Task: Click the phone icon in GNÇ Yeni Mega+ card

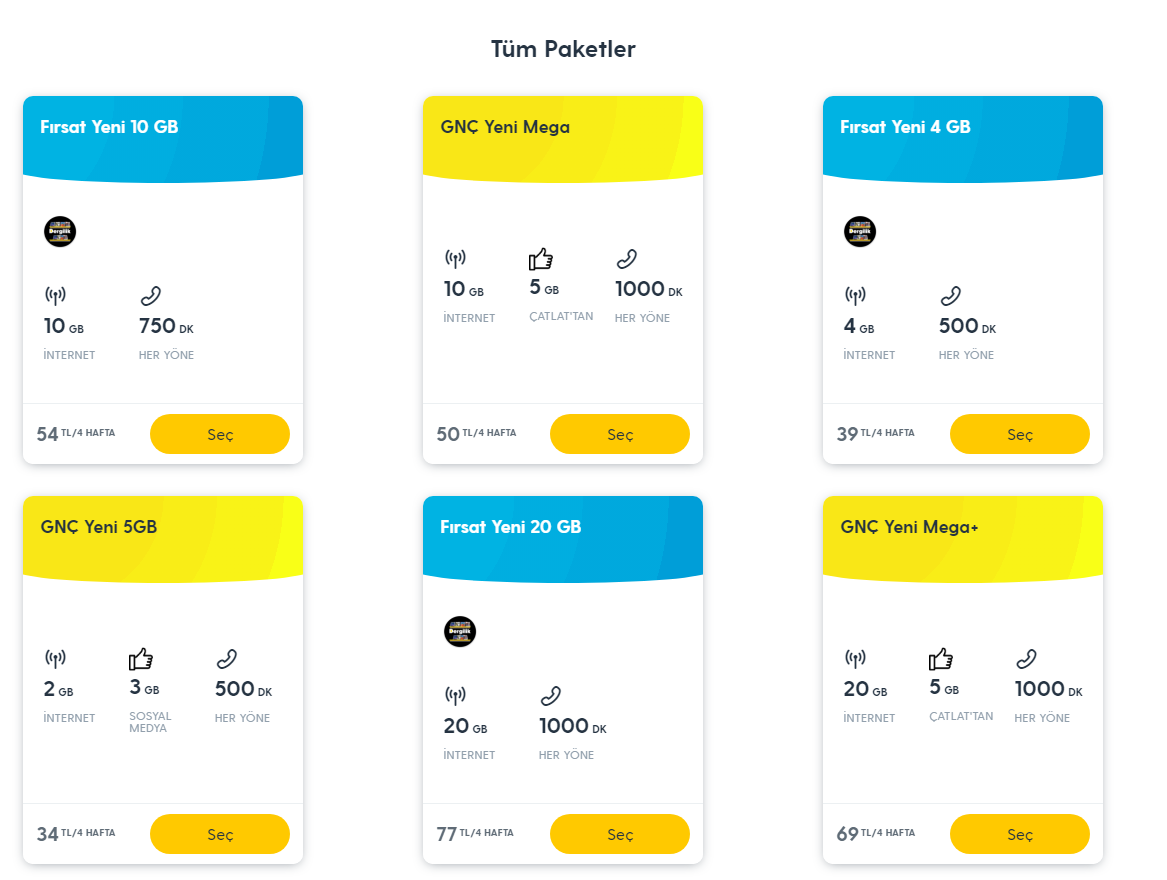Action: 1026,659
